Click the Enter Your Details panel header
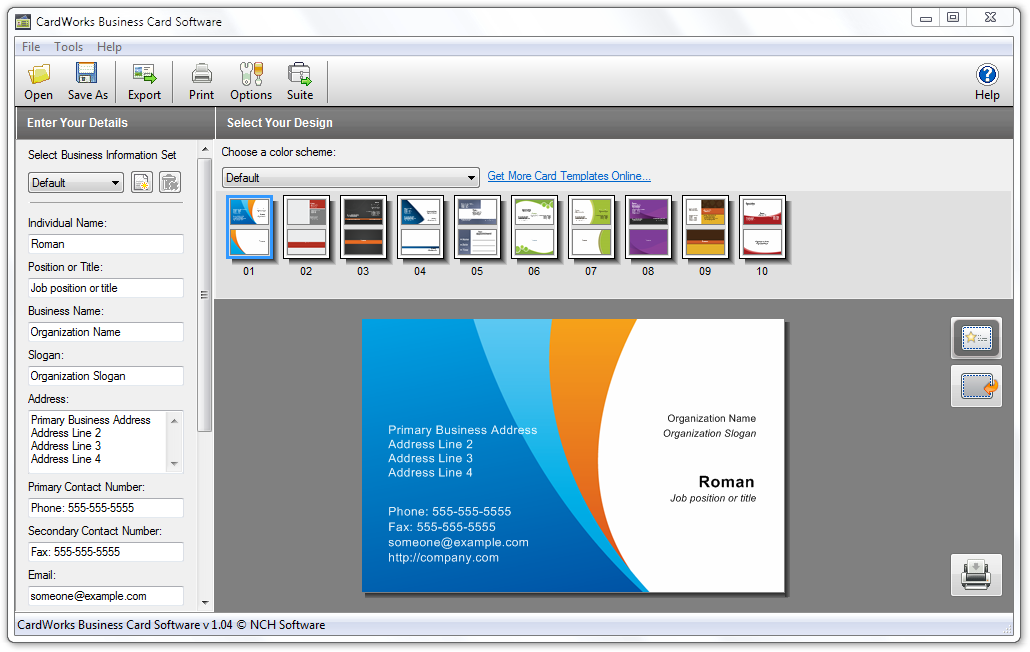This screenshot has height=652, width=1030. [115, 123]
